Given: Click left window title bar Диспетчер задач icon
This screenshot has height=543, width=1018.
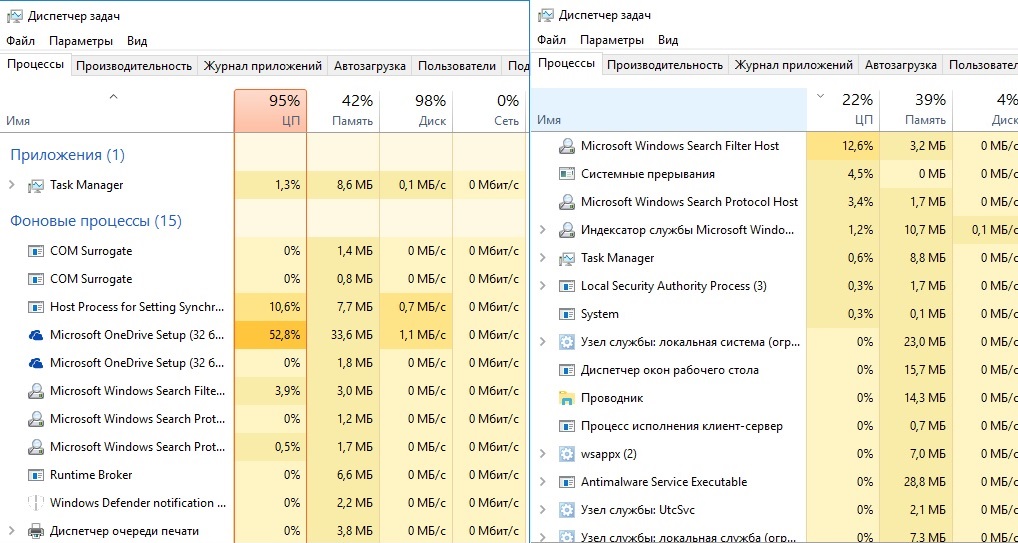Looking at the screenshot, I should 15,16.
